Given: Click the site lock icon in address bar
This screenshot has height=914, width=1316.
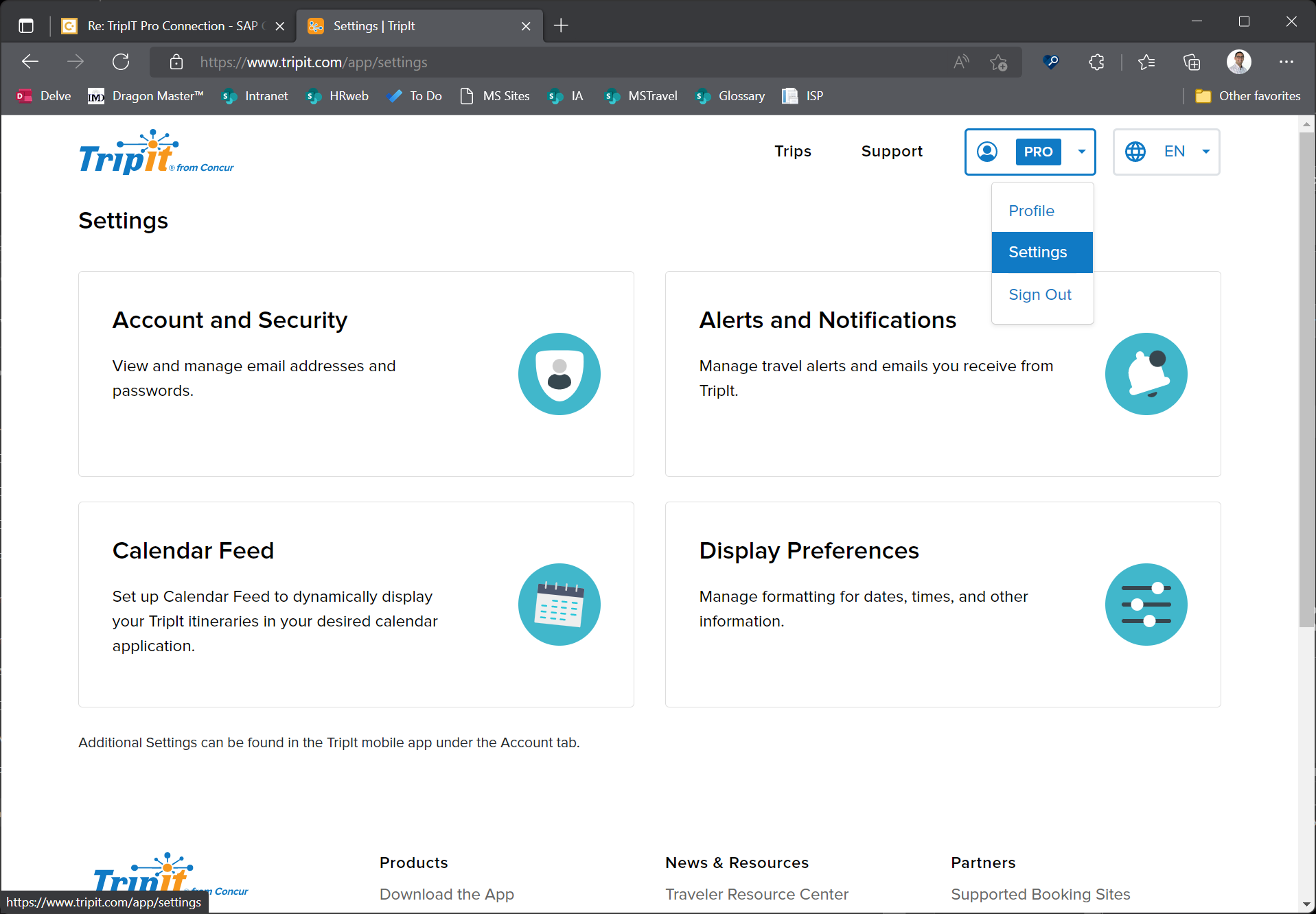Looking at the screenshot, I should coord(176,62).
